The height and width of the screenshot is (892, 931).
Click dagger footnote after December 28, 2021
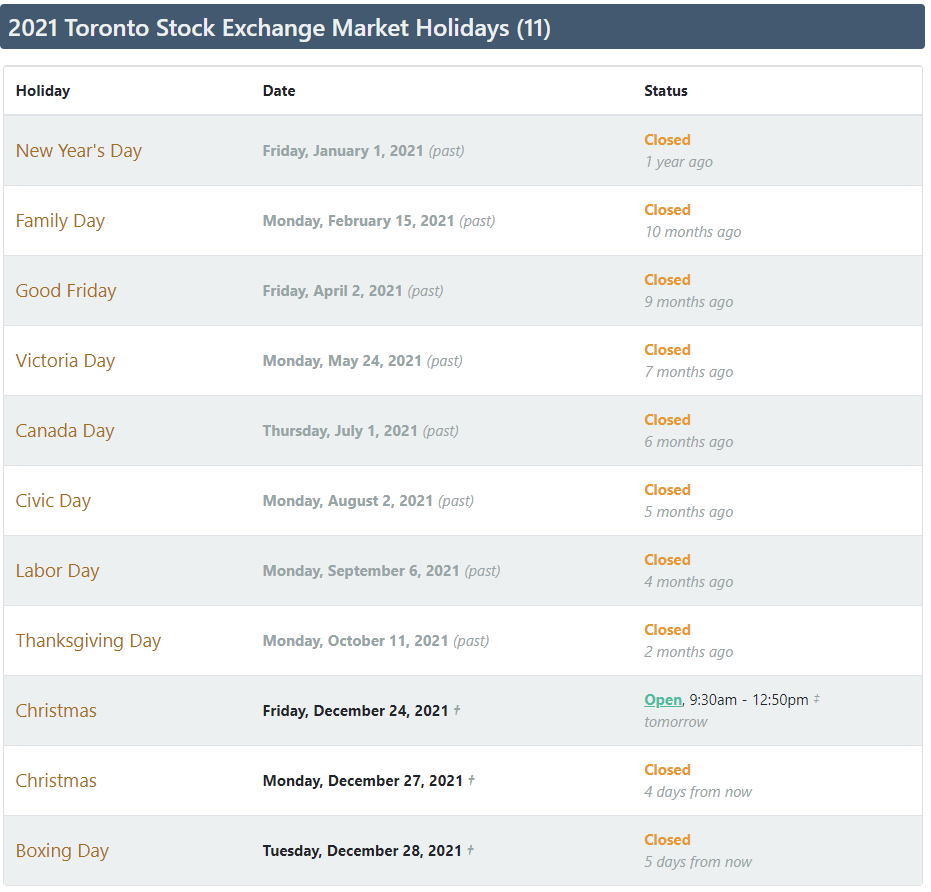pos(470,850)
